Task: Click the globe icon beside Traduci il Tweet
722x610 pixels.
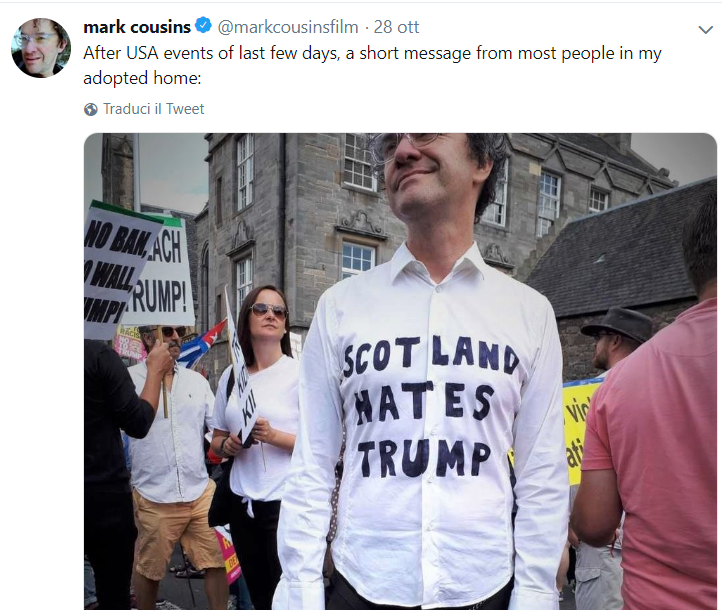Action: point(91,110)
